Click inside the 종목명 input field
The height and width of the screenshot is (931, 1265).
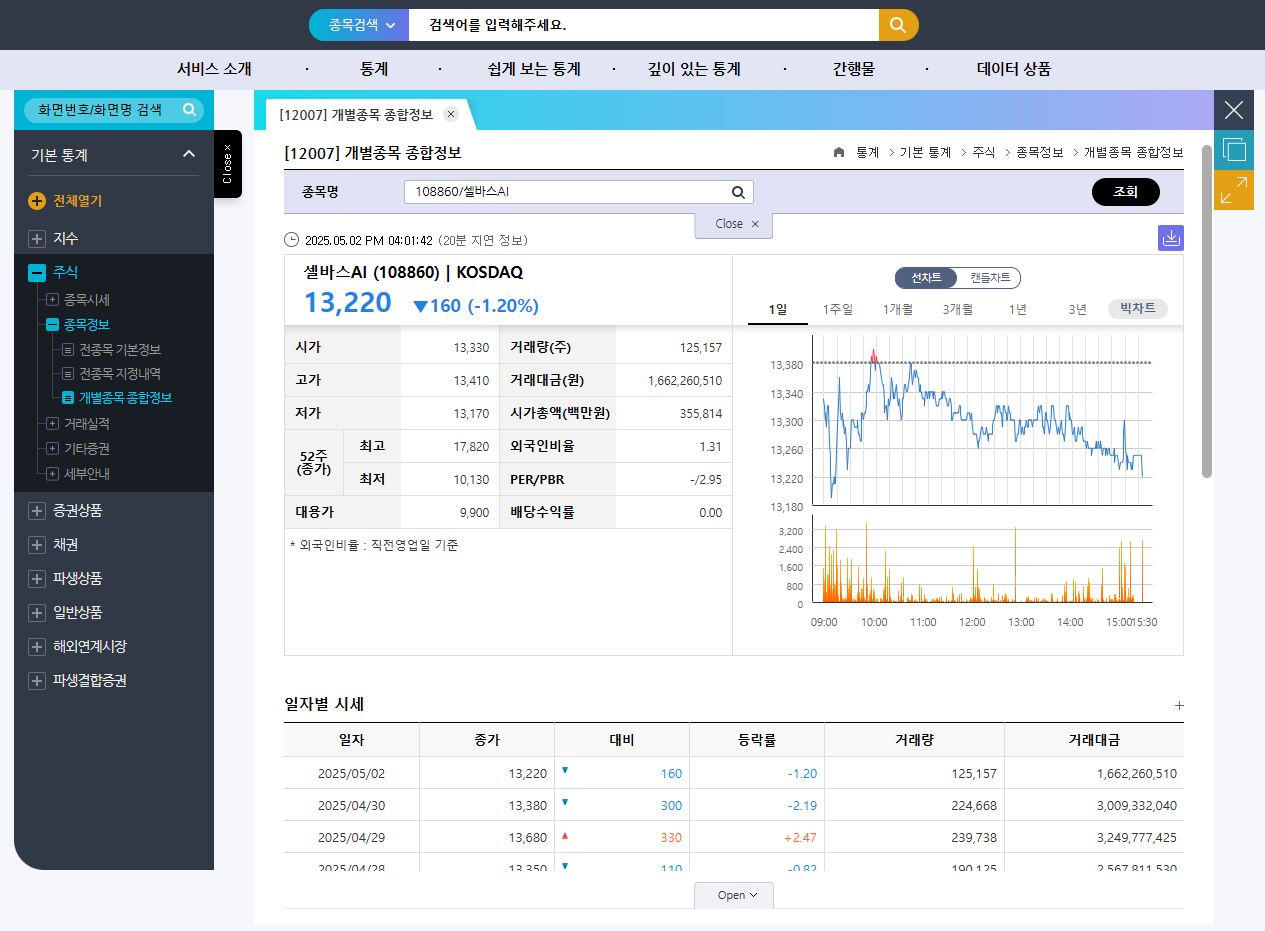[x=560, y=191]
